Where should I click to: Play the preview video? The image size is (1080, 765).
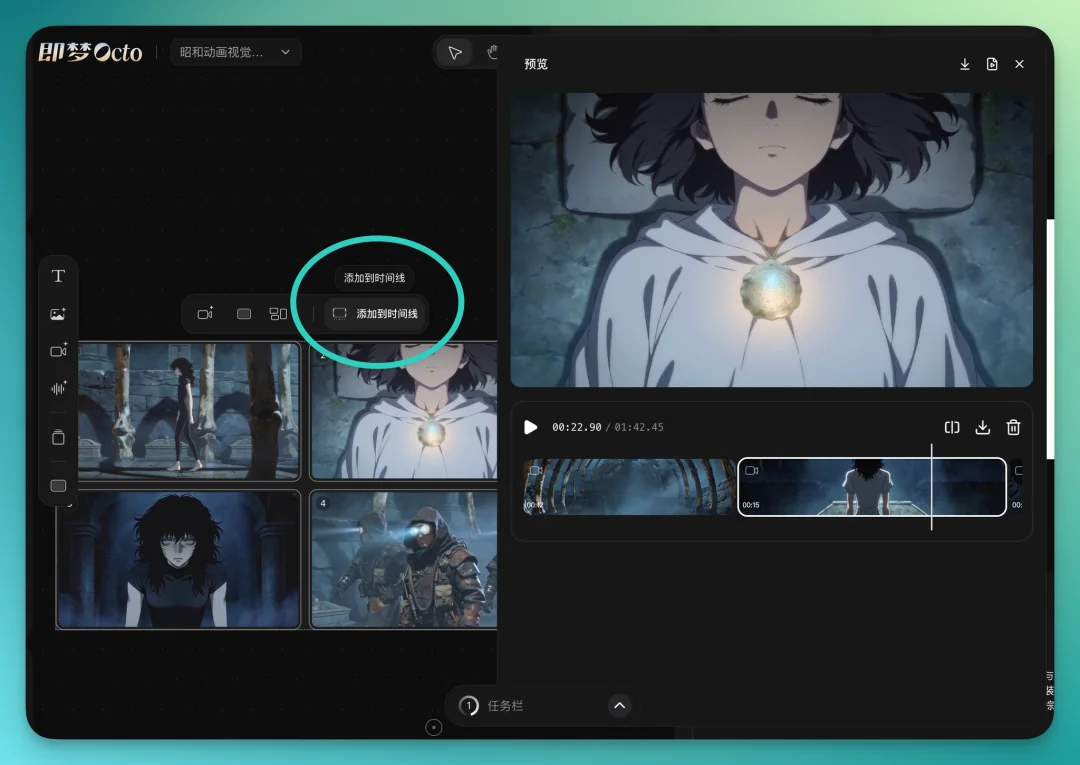click(x=531, y=427)
